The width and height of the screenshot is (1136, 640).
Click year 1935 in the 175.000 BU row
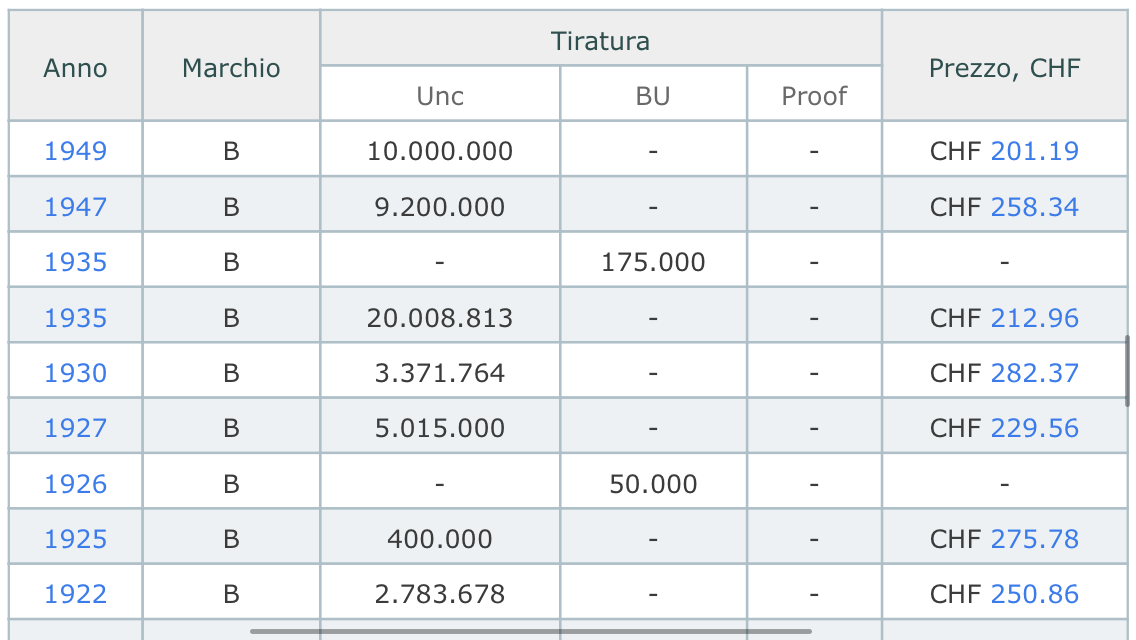pos(75,262)
